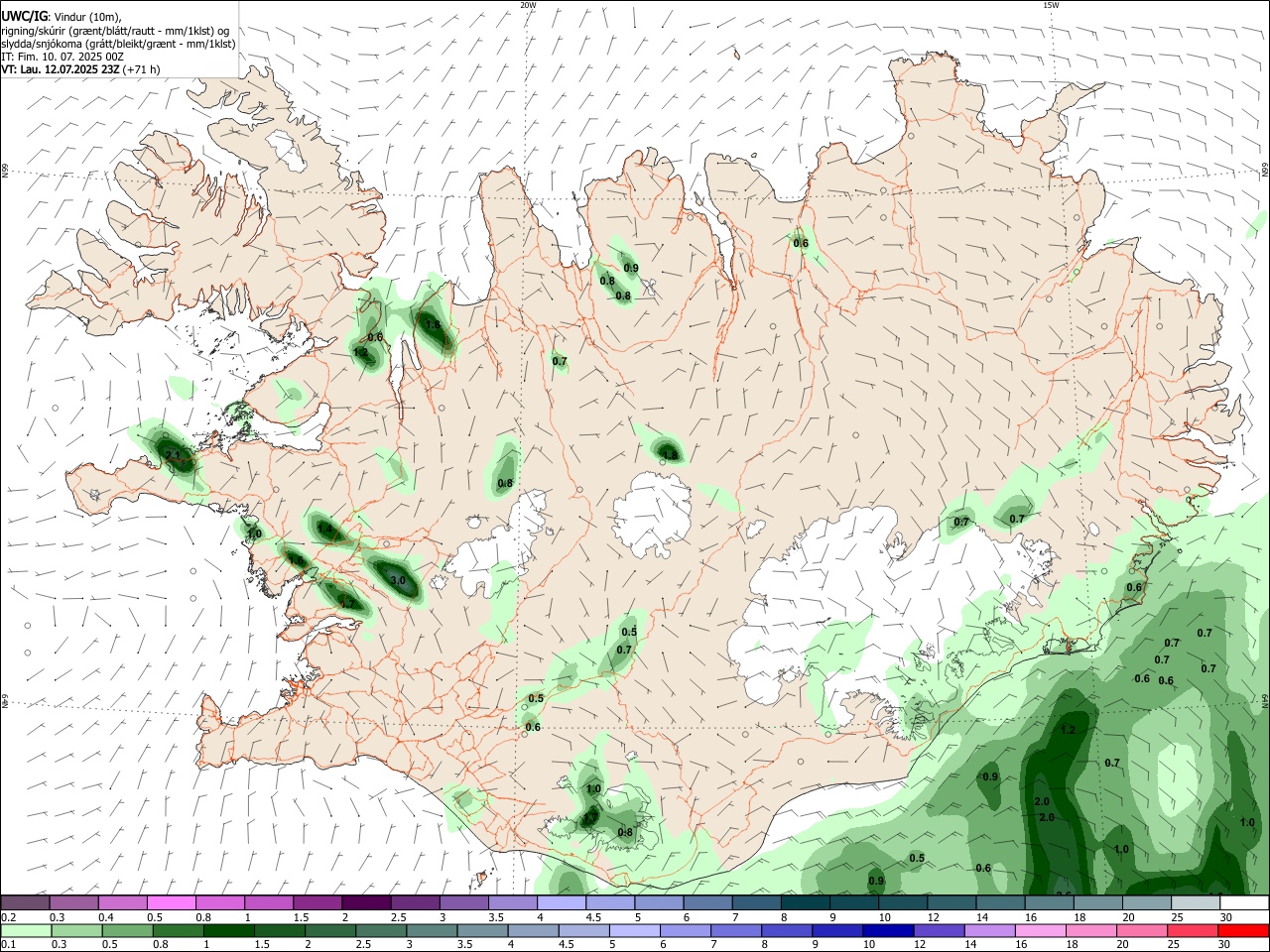Screen dimensions: 1270x952
Task: Click the 1.2 value over the southeast sea
Action: coord(1068,730)
